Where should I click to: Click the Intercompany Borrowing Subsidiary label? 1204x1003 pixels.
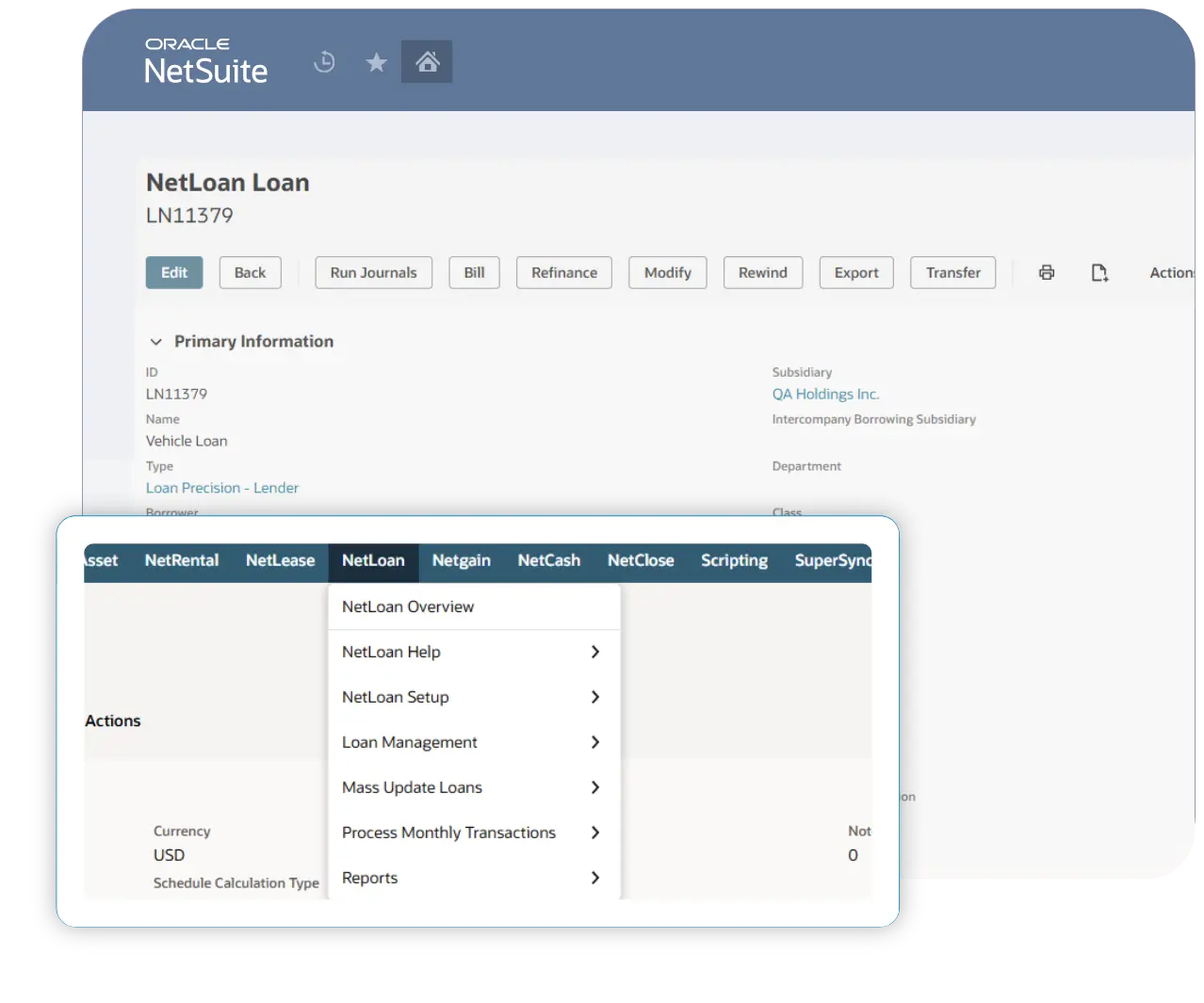click(x=874, y=419)
